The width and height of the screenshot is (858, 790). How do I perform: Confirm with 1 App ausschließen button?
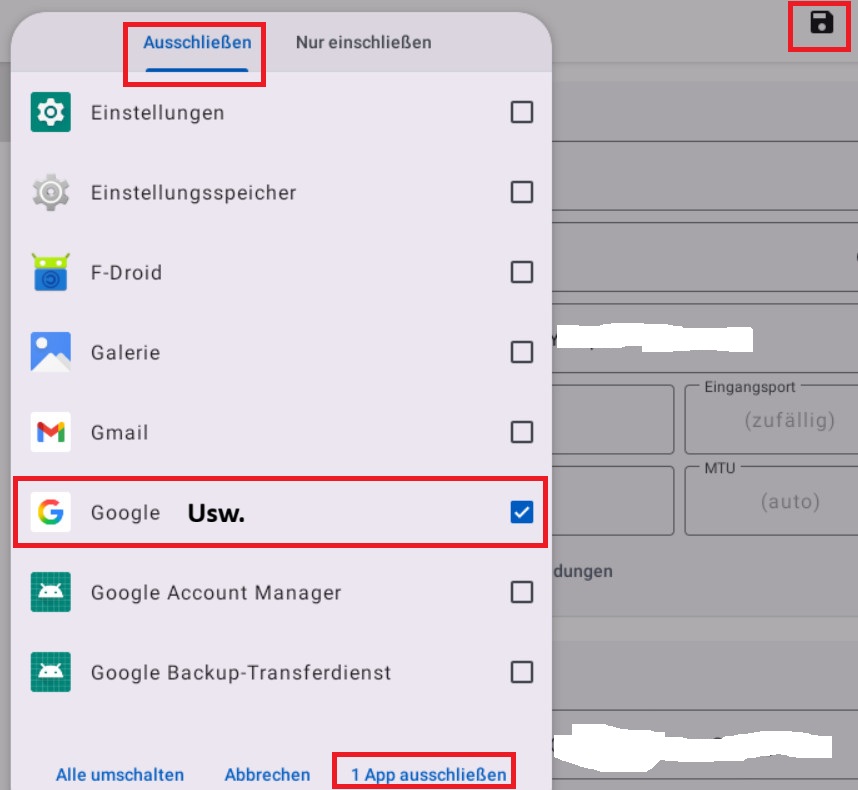point(428,774)
